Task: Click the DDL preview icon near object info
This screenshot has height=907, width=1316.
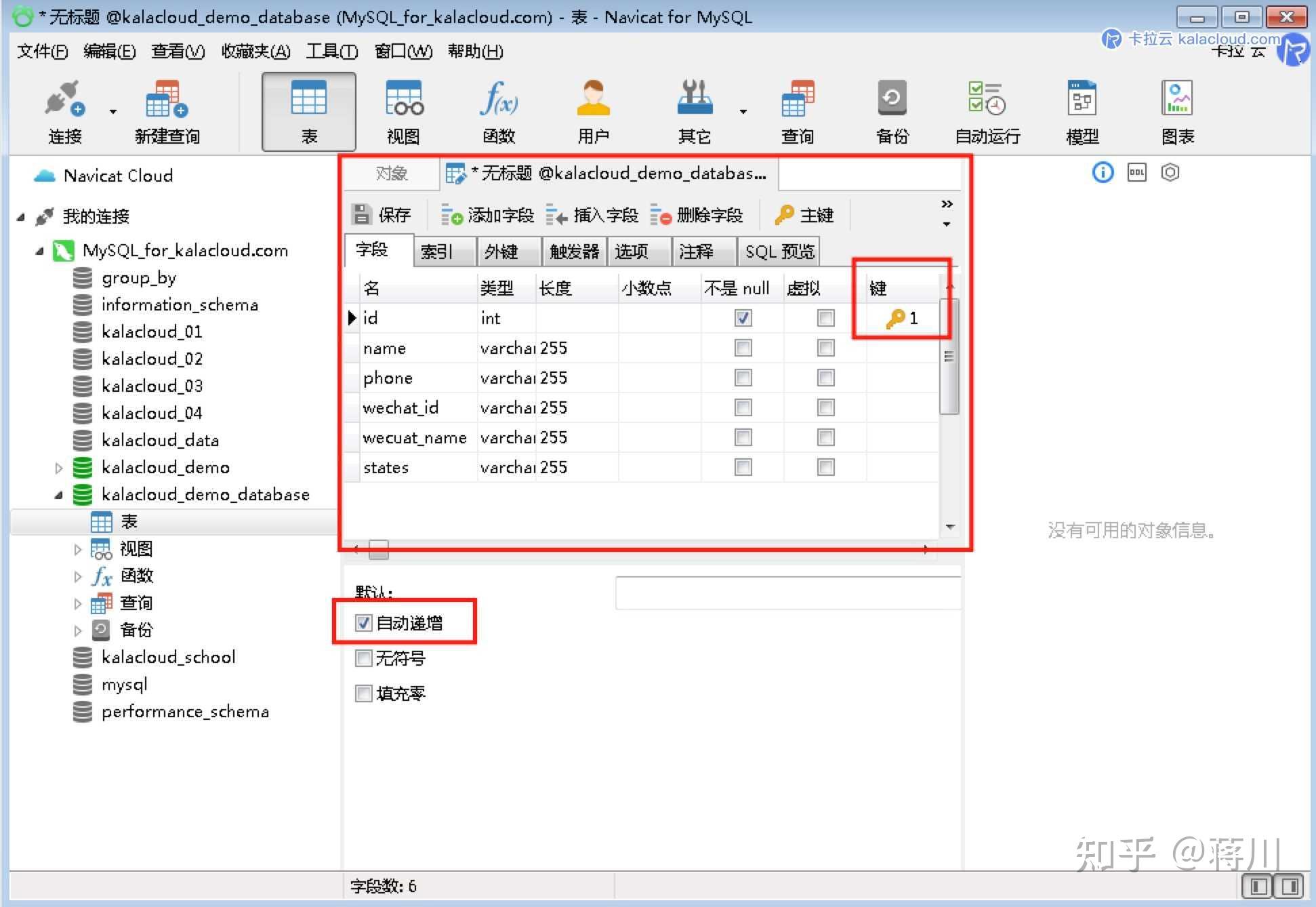Action: [1136, 173]
